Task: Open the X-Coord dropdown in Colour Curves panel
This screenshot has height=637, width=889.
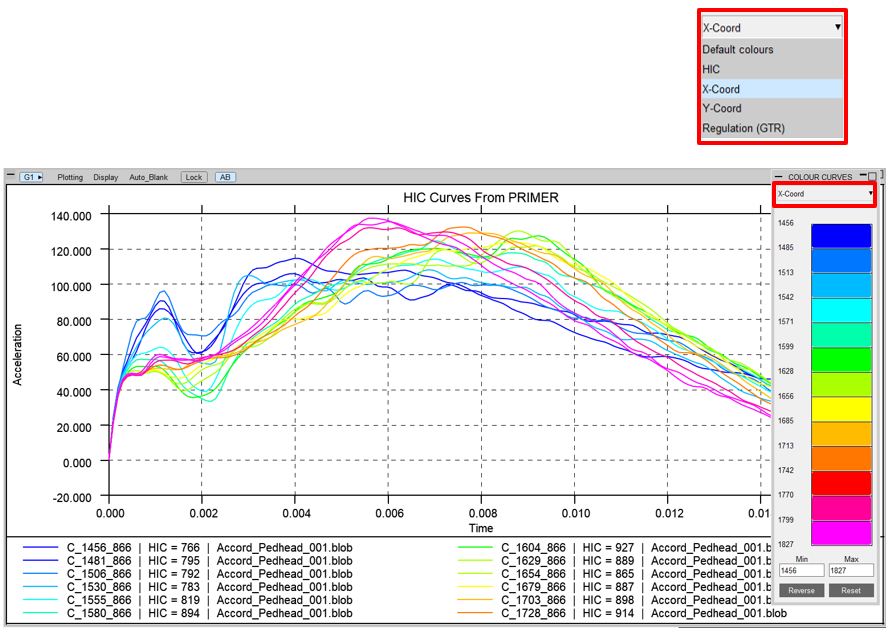Action: 824,194
